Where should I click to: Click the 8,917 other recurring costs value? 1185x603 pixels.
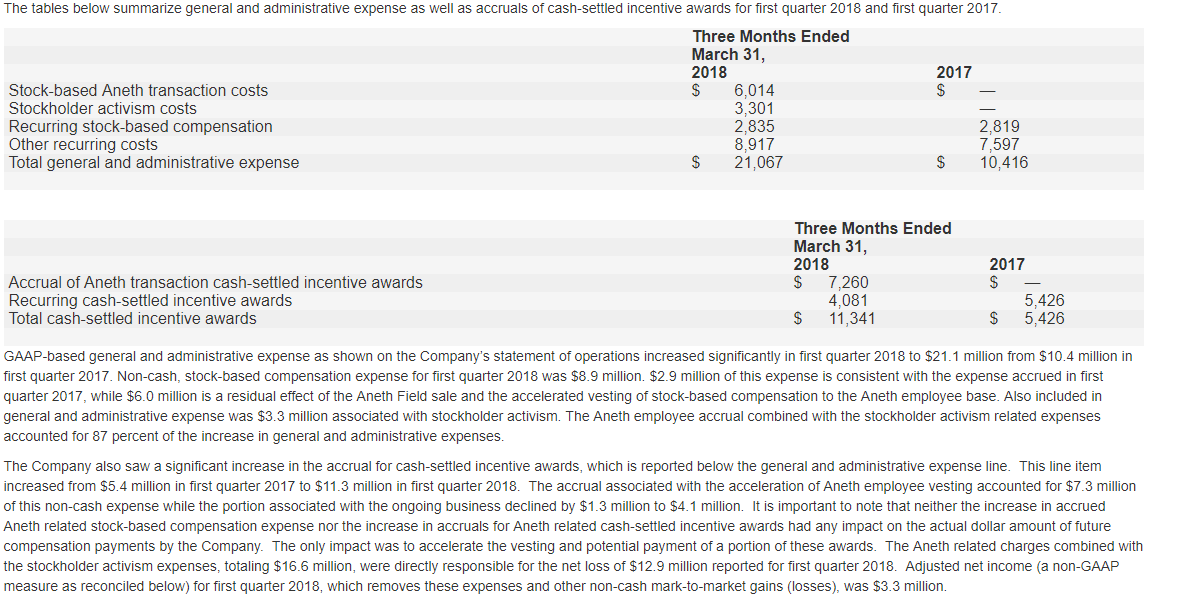754,145
